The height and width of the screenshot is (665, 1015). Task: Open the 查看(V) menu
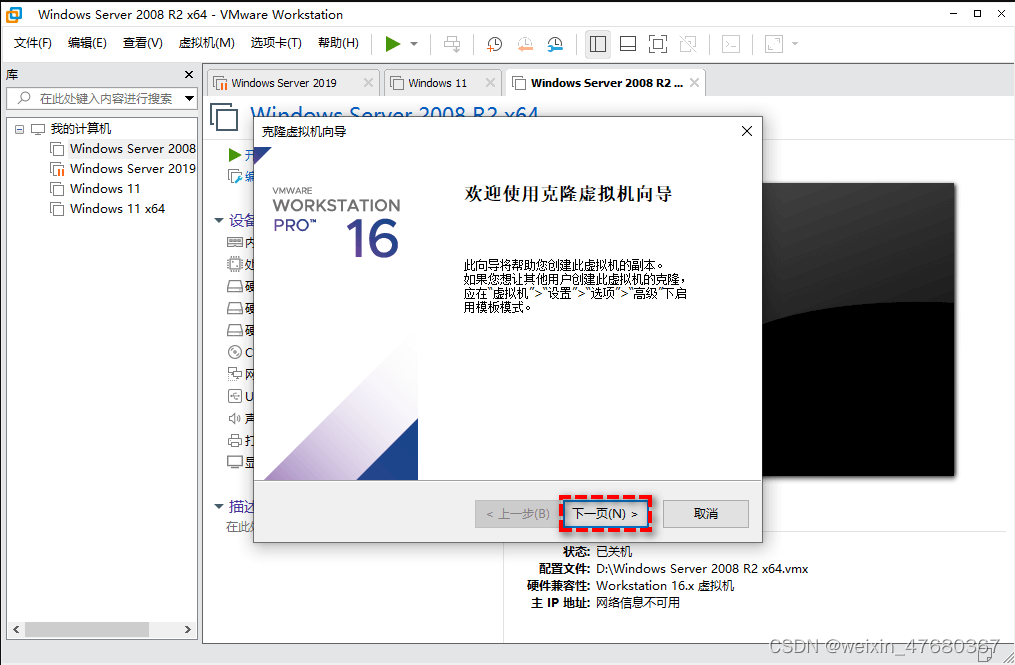(142, 43)
